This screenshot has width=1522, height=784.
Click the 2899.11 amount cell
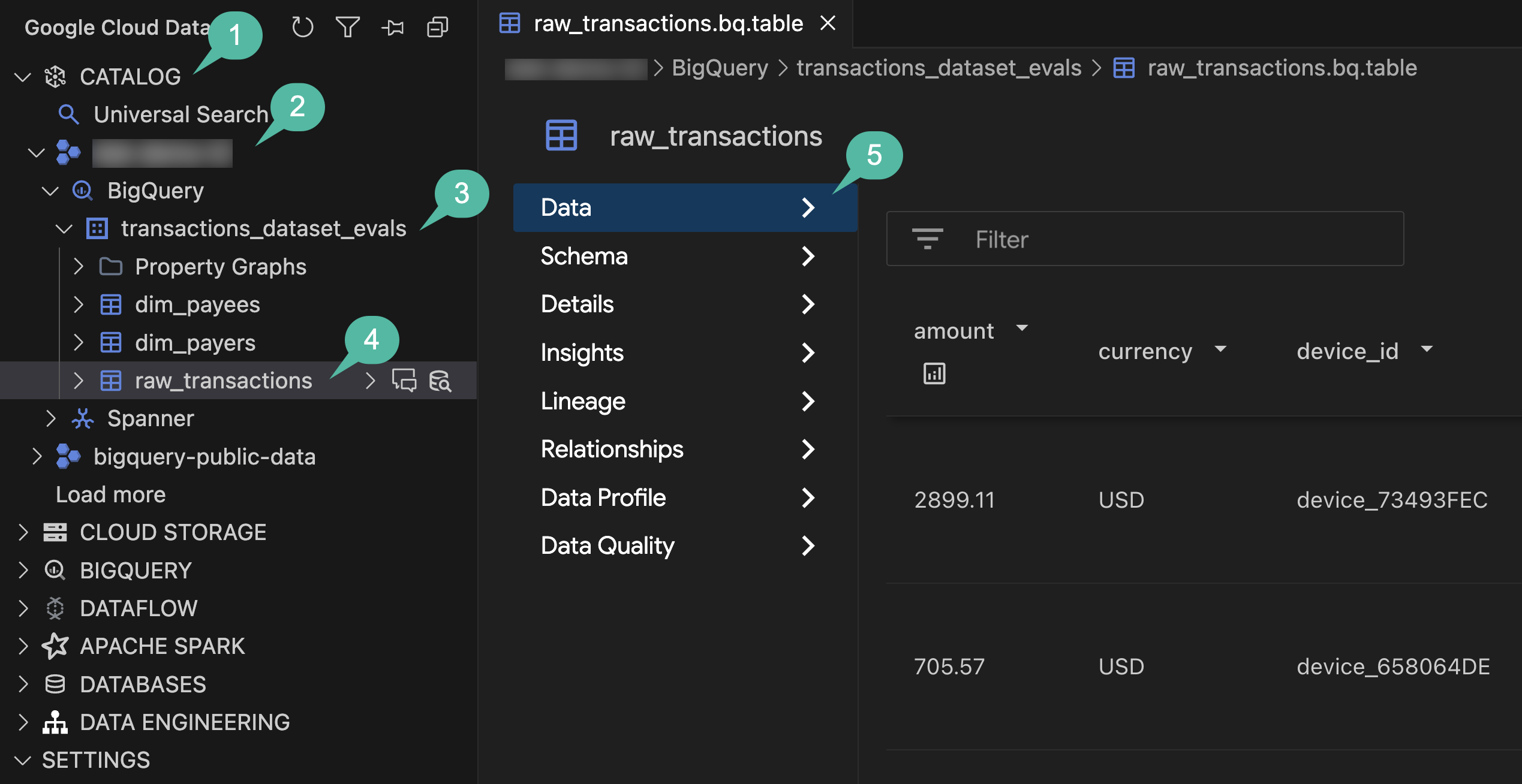[954, 500]
